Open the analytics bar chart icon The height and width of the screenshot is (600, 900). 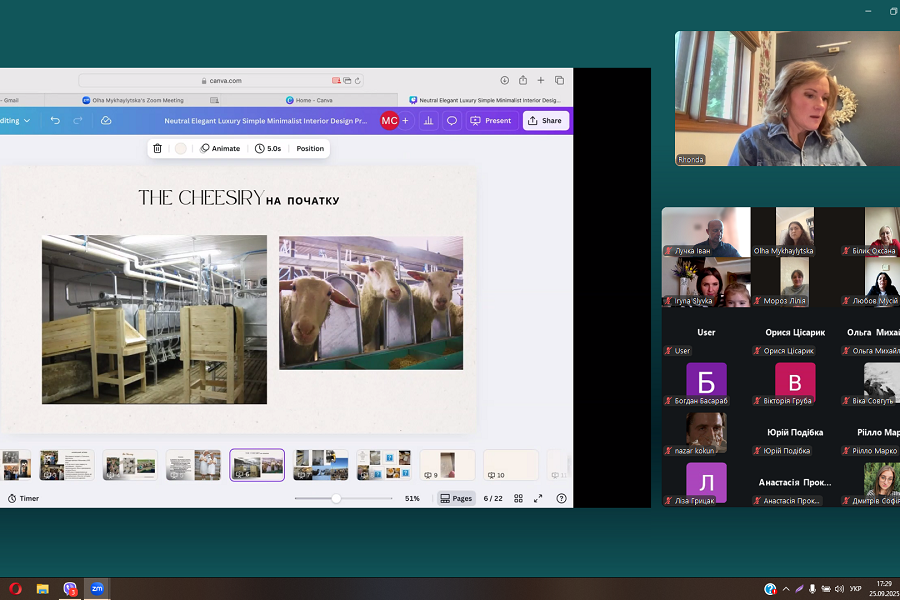[428, 121]
